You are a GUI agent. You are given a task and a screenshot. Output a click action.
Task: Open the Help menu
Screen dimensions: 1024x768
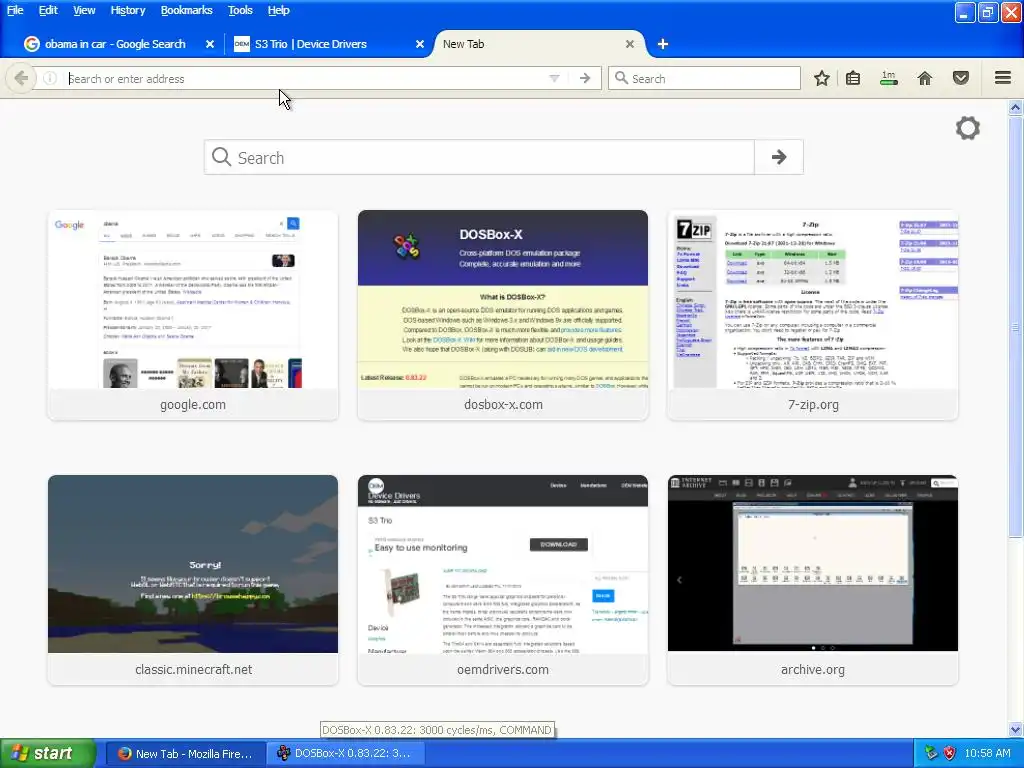(x=278, y=10)
